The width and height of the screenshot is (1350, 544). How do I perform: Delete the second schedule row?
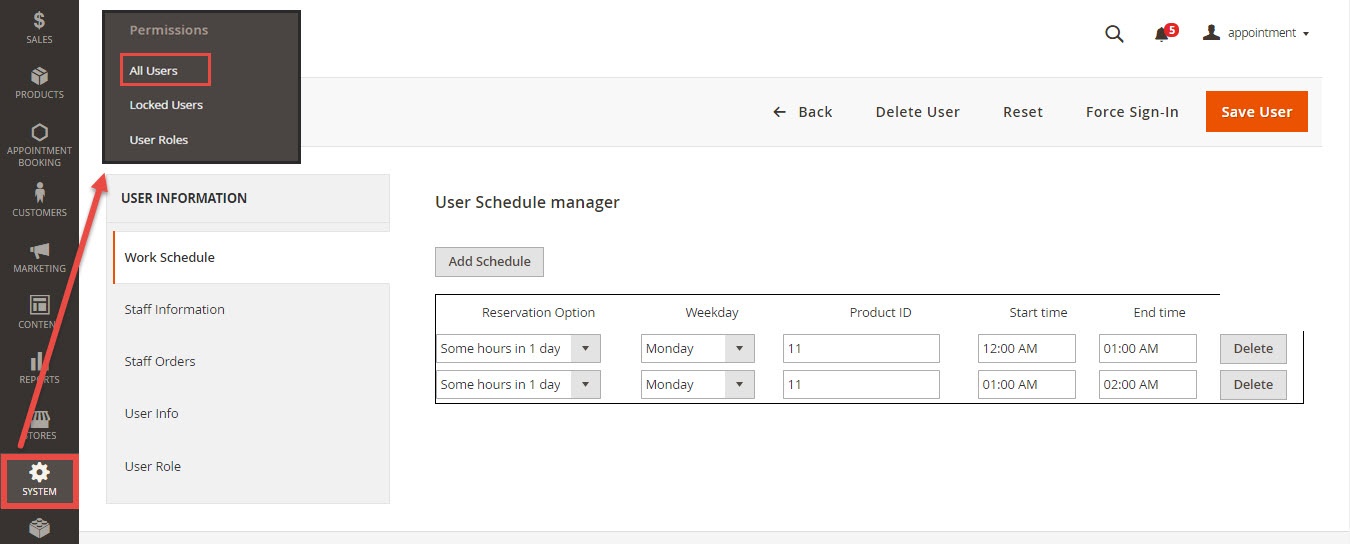tap(1252, 385)
